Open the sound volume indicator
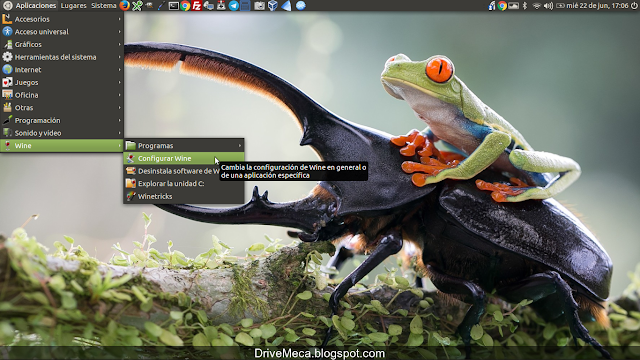Image resolution: width=640 pixels, height=360 pixels. click(x=548, y=6)
